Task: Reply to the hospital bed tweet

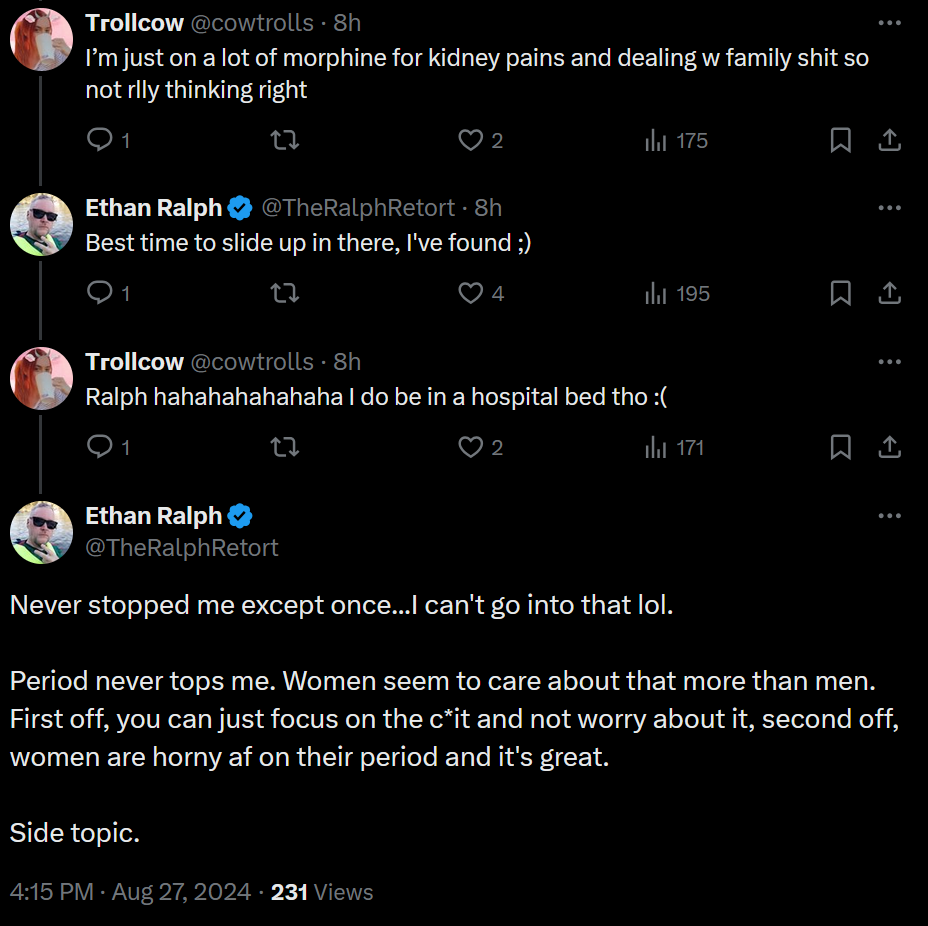Action: 108,447
